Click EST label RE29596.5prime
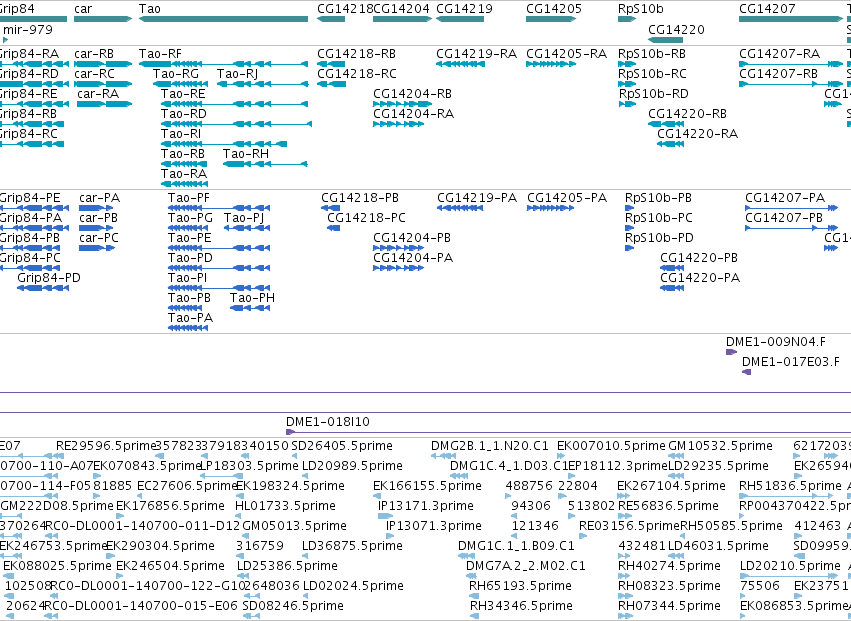Screen dimensions: 851x621 (x=106, y=446)
